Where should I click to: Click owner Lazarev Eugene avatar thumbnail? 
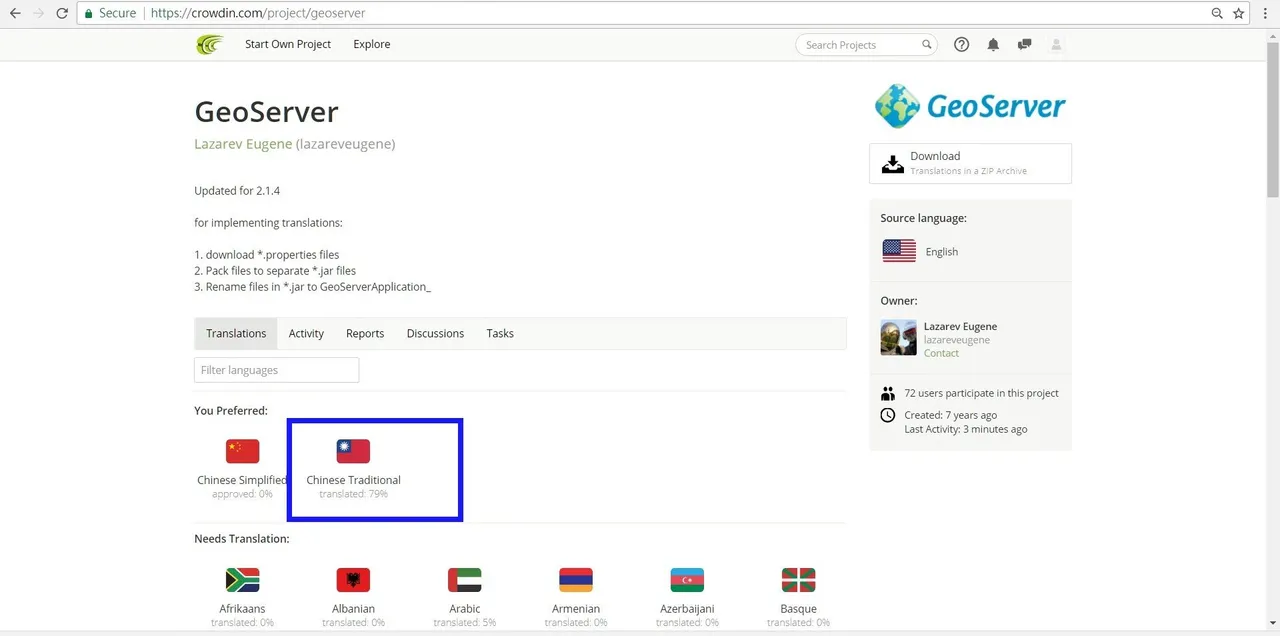click(x=898, y=338)
